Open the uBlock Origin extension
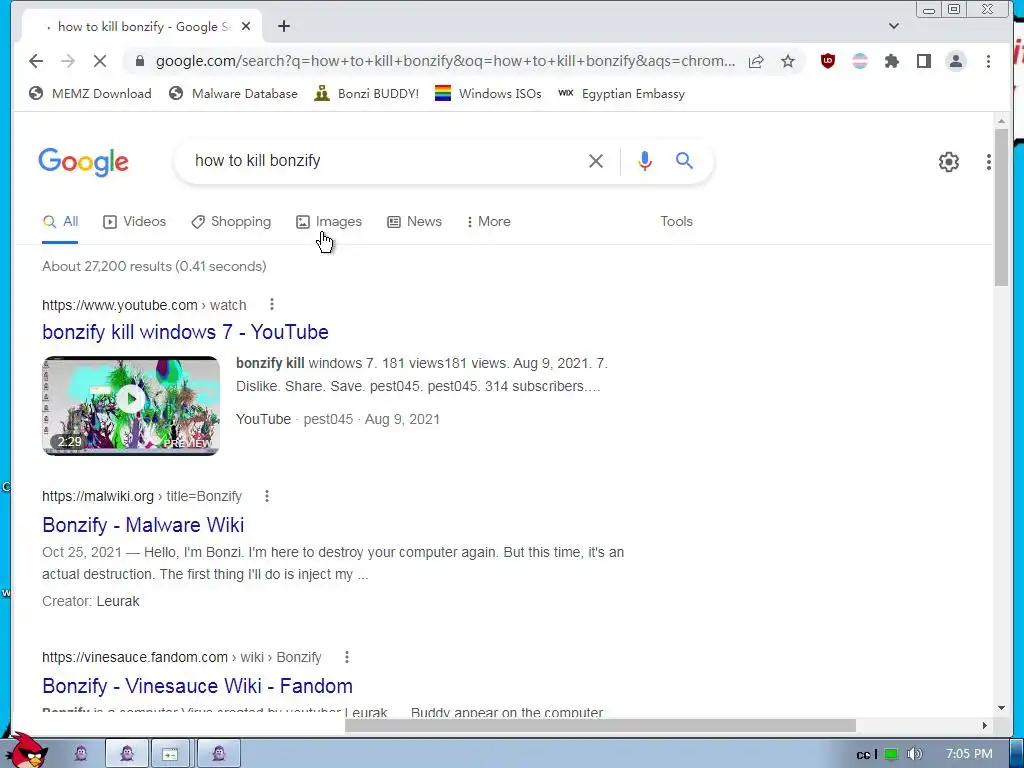 pos(827,61)
